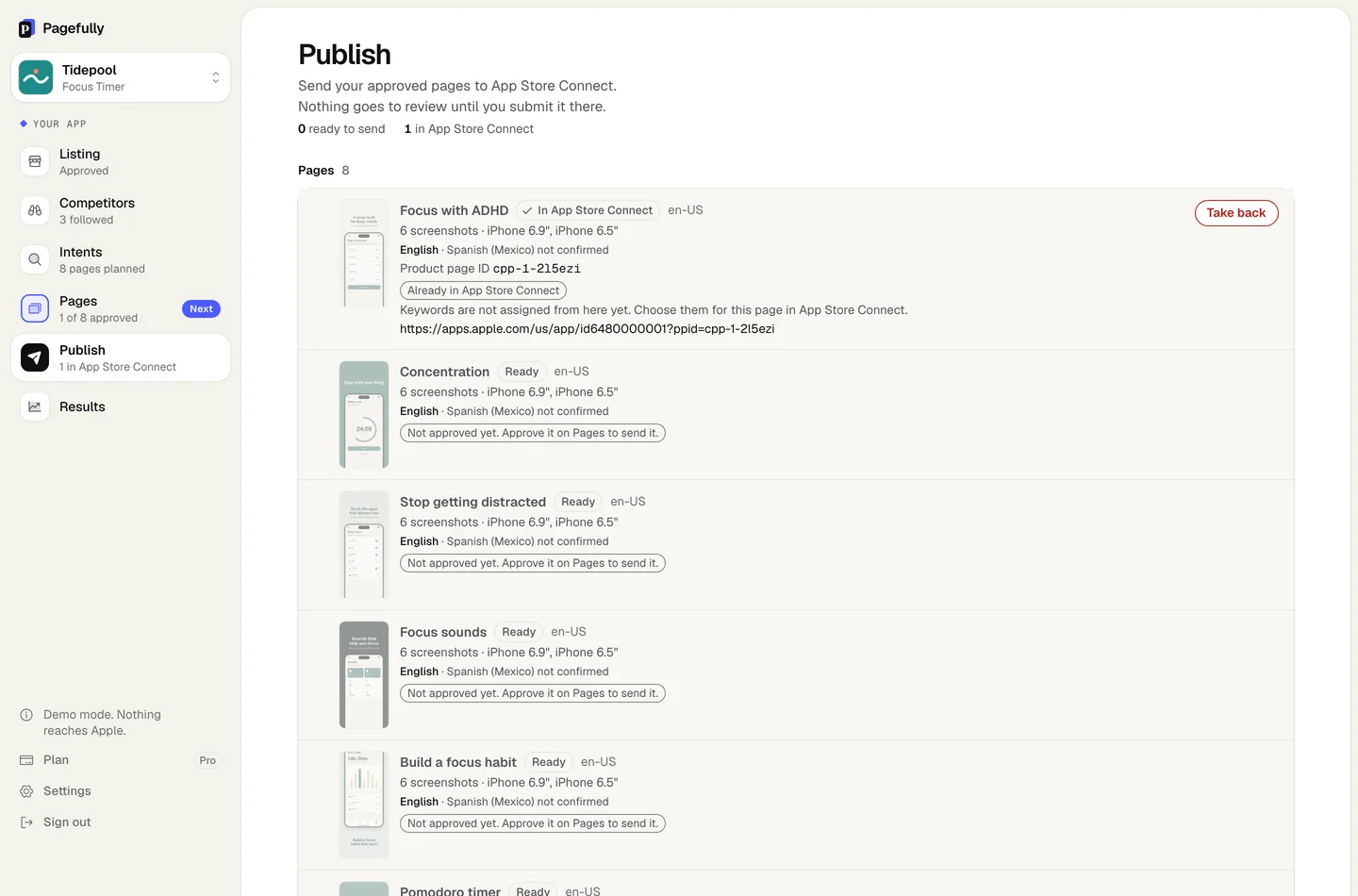Screen dimensions: 1358x896
Task: Open the Concentration screenshot thumbnail
Action: pos(364,415)
